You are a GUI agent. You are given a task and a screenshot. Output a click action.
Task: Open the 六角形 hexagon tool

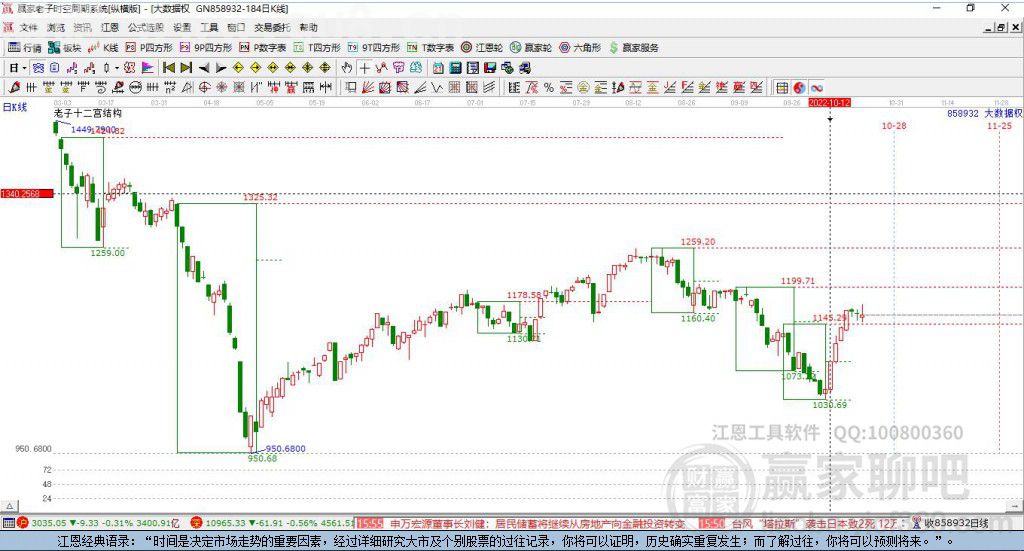click(580, 48)
